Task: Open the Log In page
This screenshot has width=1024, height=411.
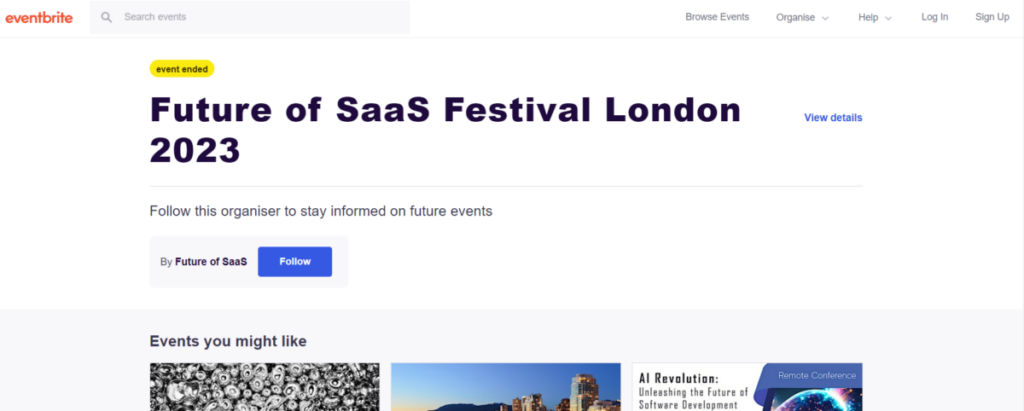Action: (x=935, y=17)
